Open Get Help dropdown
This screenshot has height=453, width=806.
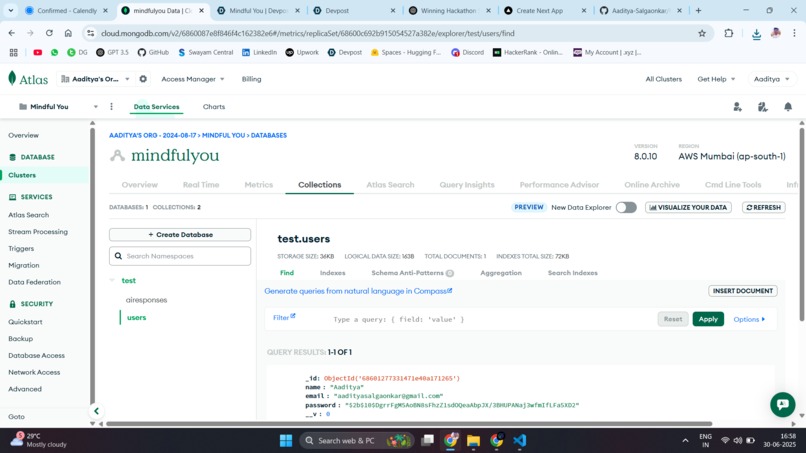pyautogui.click(x=716, y=79)
